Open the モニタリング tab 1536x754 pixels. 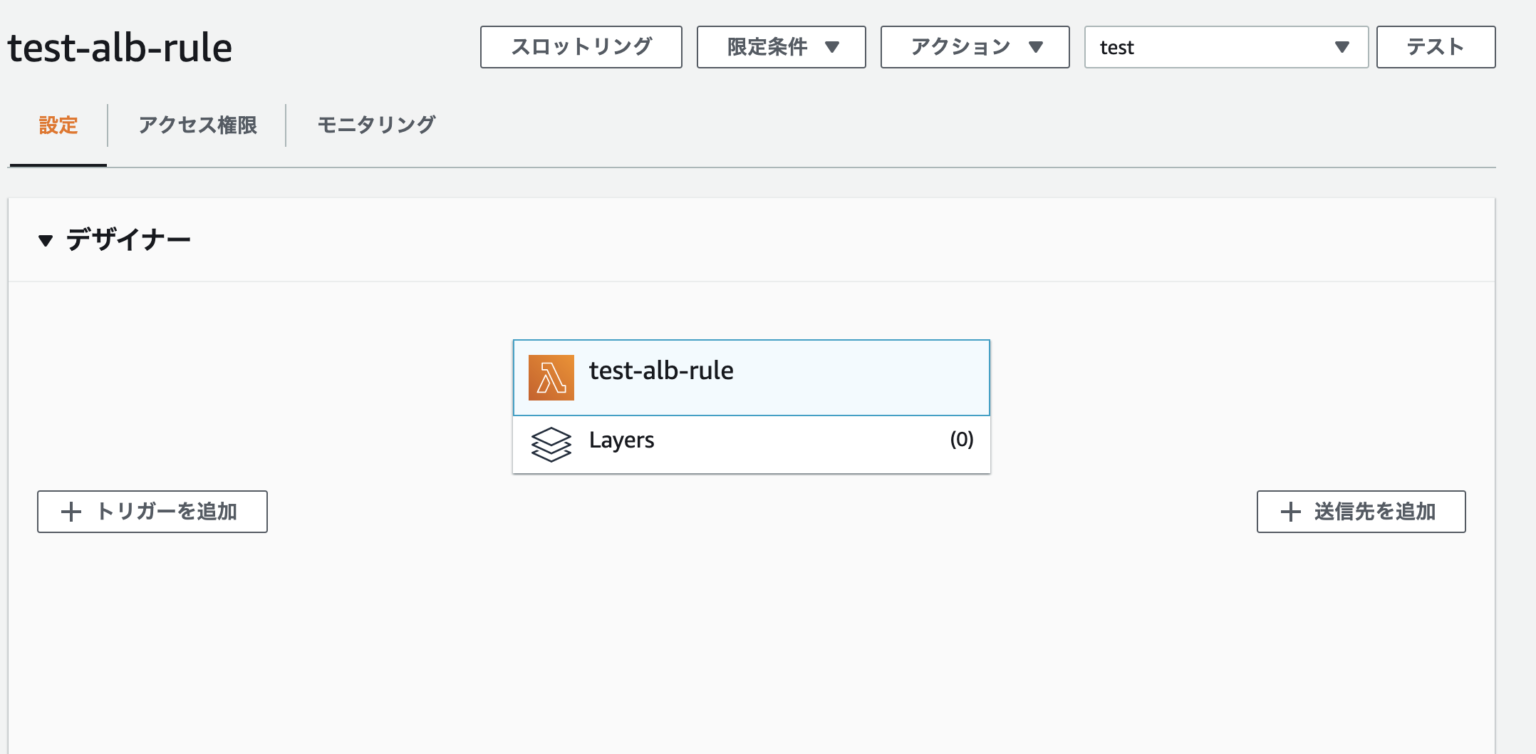pyautogui.click(x=375, y=125)
